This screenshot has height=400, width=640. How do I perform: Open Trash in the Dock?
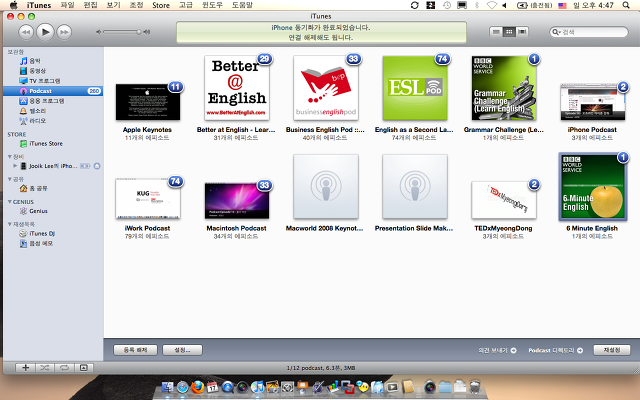pyautogui.click(x=475, y=386)
